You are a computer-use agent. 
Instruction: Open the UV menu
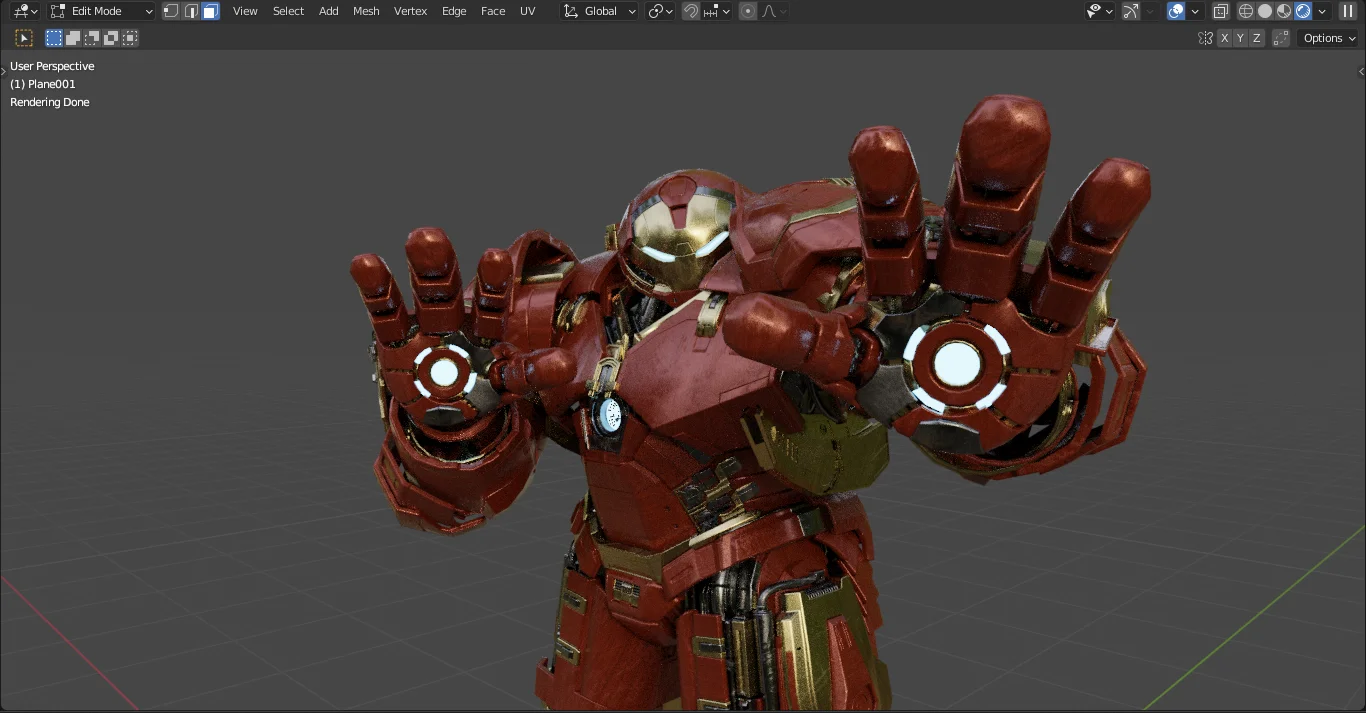[527, 11]
